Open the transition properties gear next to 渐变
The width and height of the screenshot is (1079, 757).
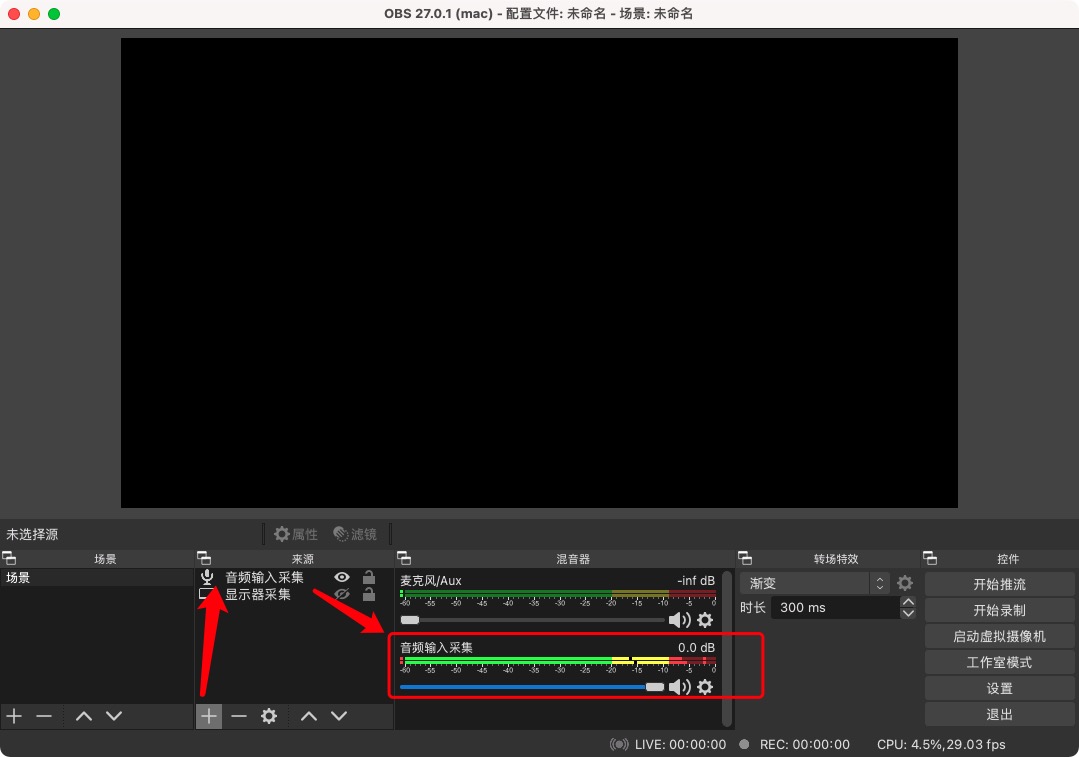[905, 583]
